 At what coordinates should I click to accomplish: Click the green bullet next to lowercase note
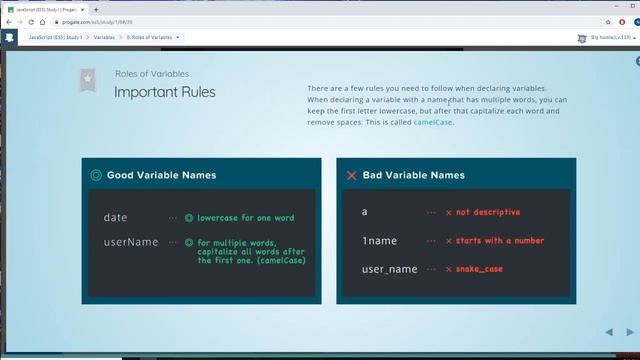click(189, 218)
